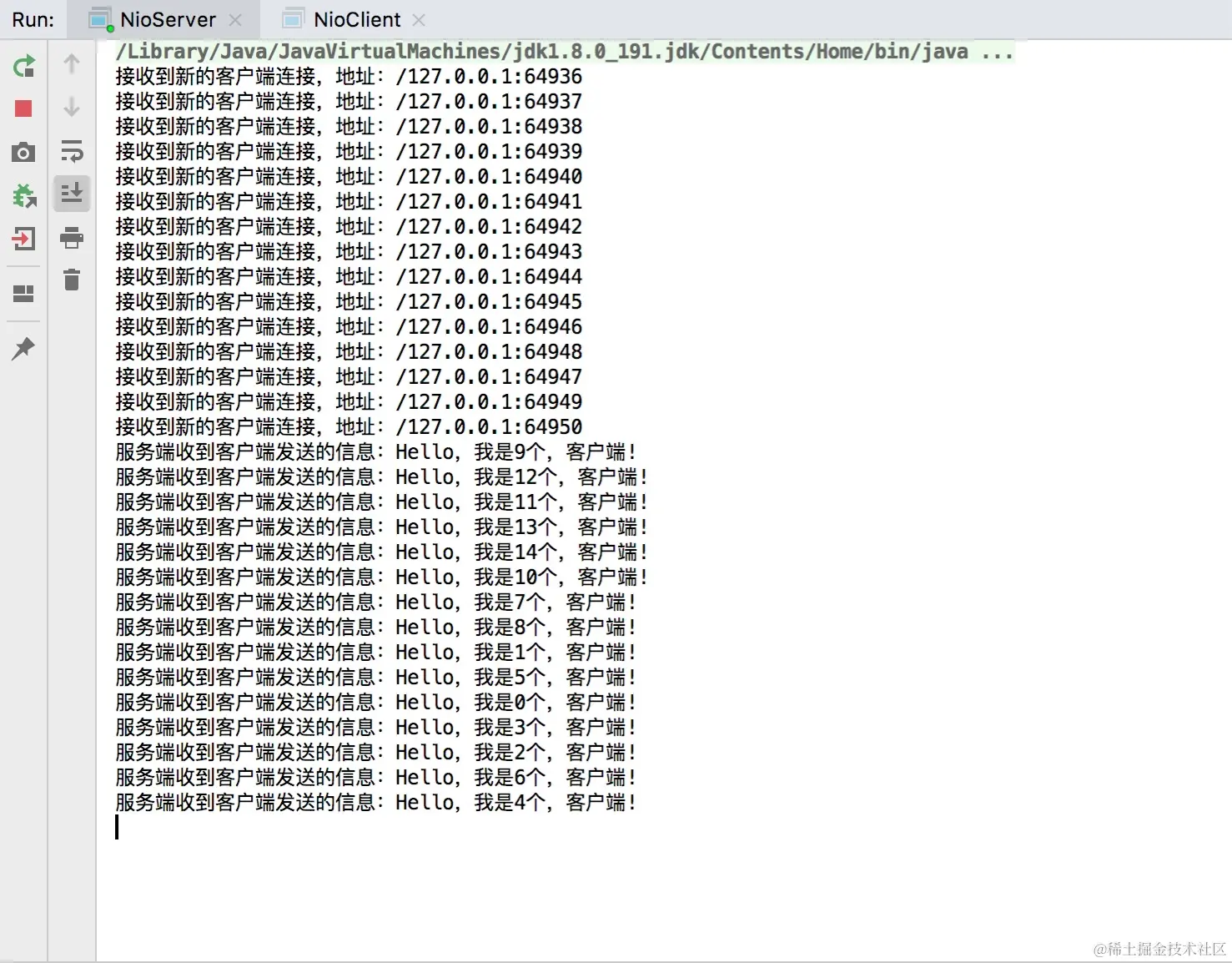Click the line with address 127.0.0.1:64940

pyautogui.click(x=349, y=177)
